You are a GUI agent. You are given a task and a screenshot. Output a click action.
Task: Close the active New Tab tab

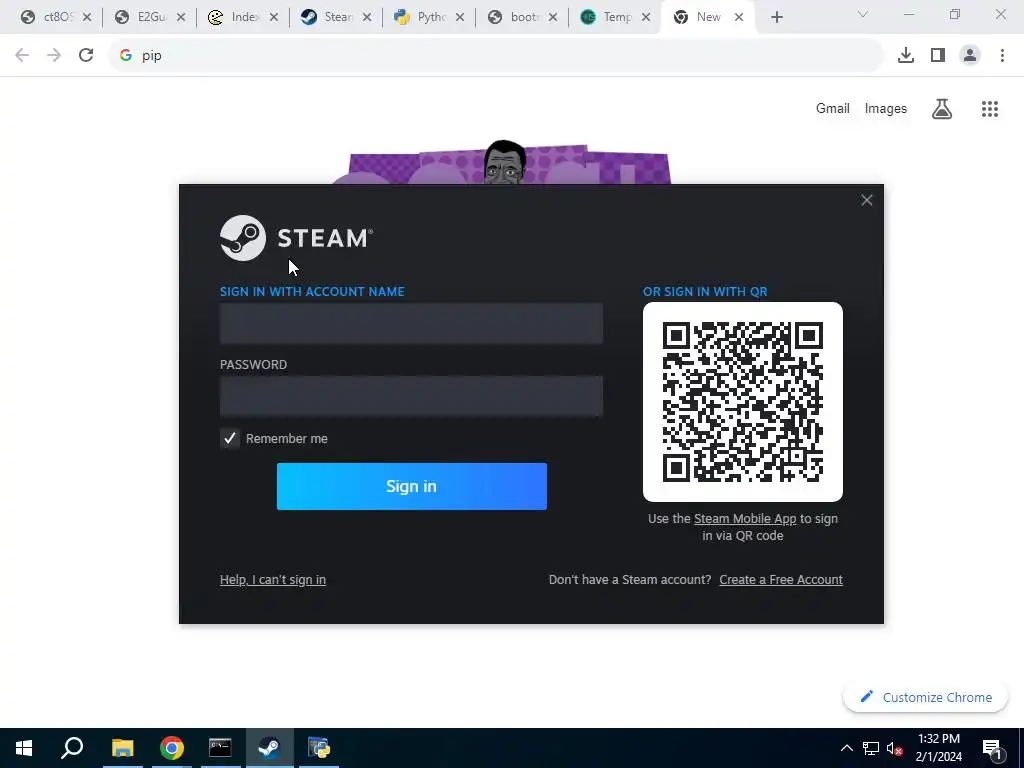[x=739, y=18]
